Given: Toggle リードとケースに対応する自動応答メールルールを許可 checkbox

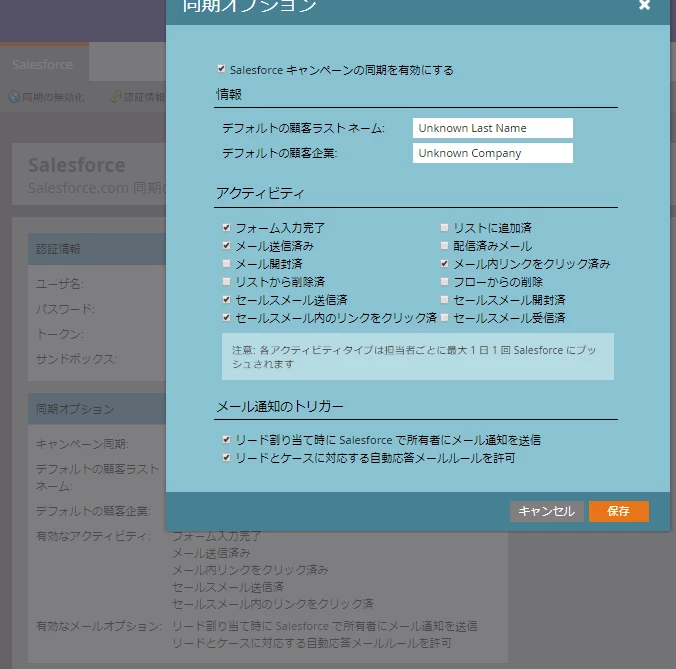Looking at the screenshot, I should click(226, 458).
